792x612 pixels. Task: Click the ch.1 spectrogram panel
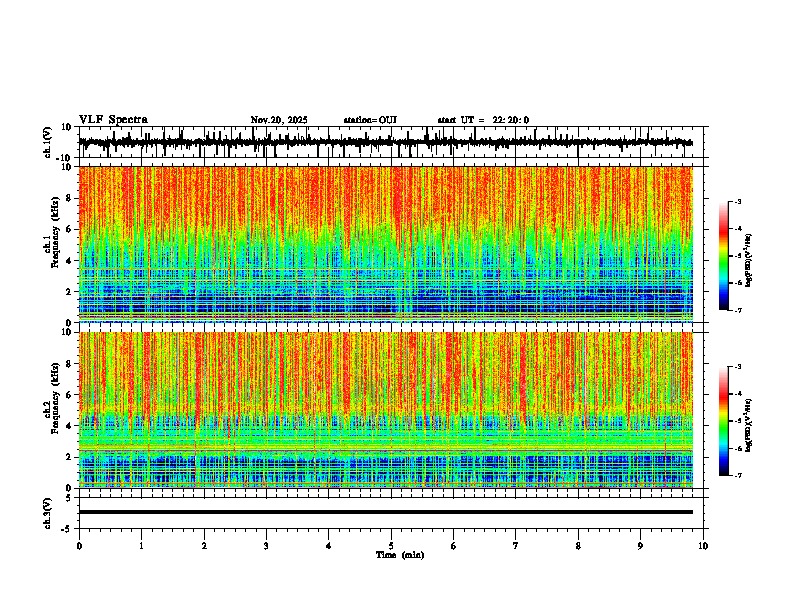tap(385, 244)
